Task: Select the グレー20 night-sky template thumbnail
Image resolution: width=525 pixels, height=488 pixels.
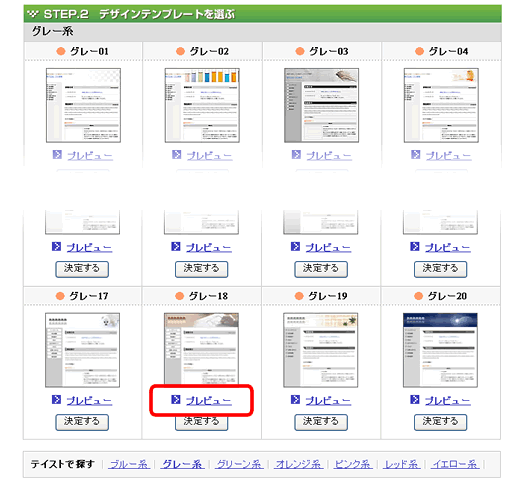Action: pos(440,350)
